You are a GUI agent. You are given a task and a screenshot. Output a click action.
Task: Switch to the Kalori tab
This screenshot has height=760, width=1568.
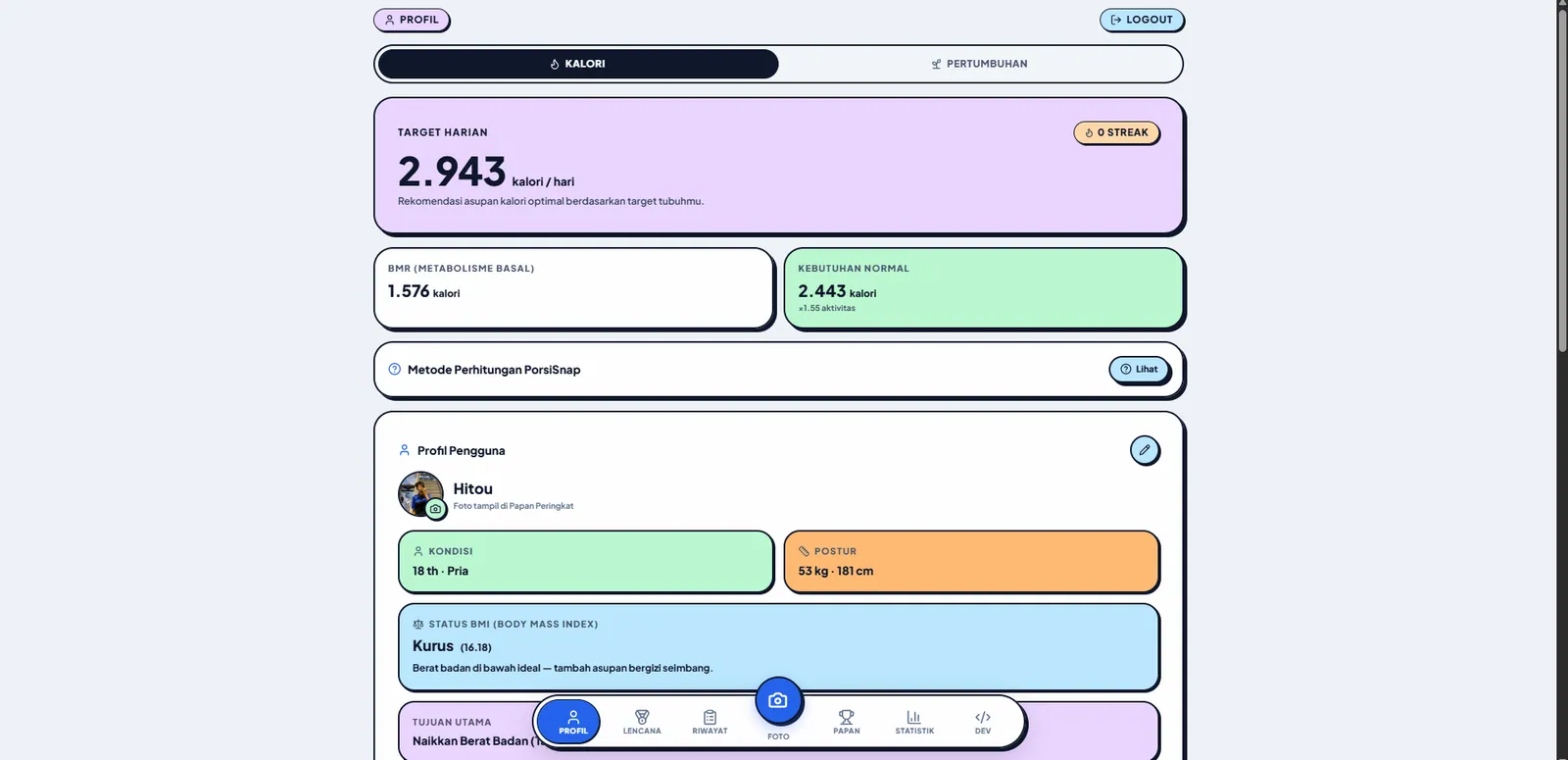tap(578, 64)
